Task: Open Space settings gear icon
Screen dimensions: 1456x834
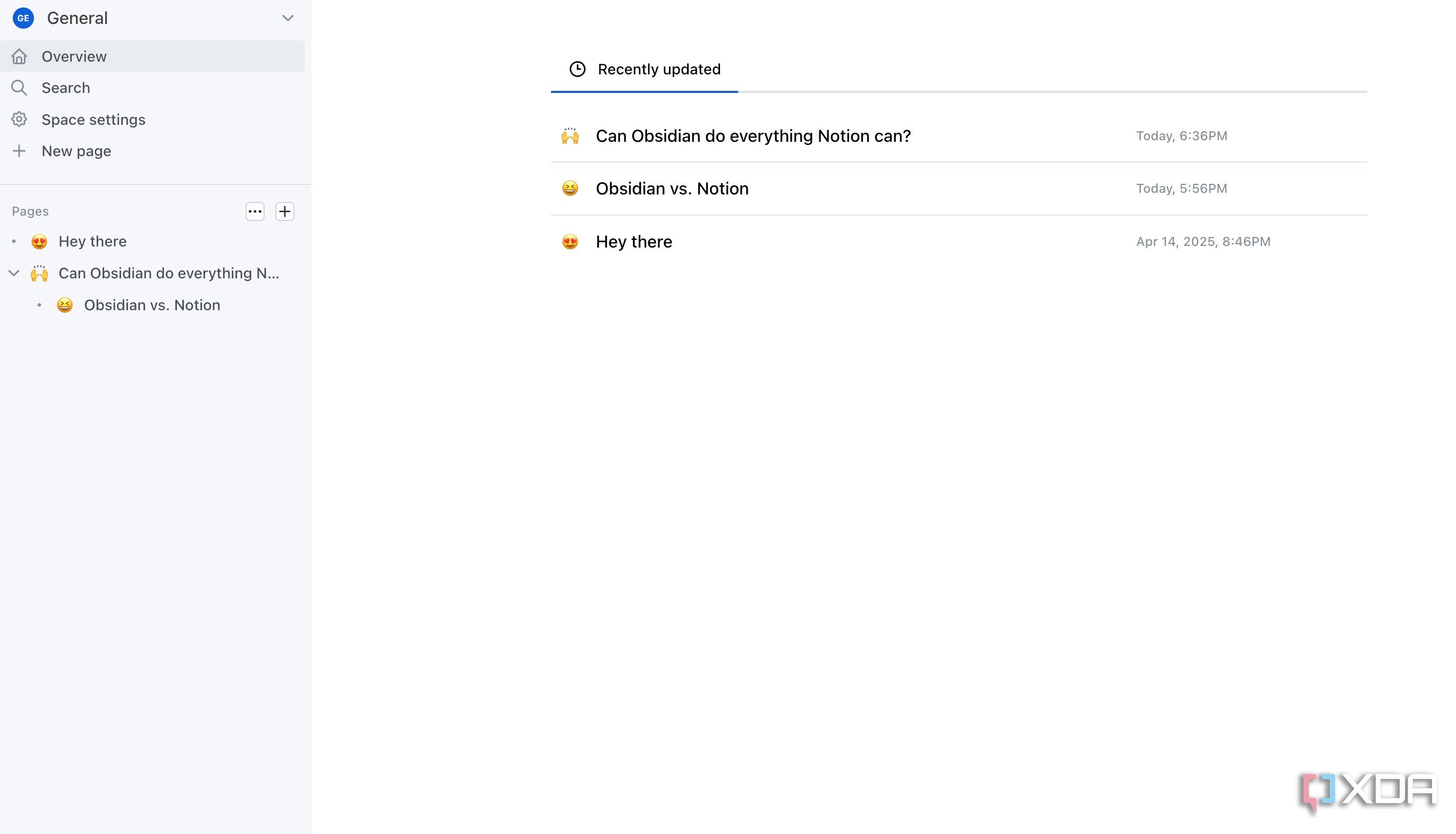Action: (19, 119)
